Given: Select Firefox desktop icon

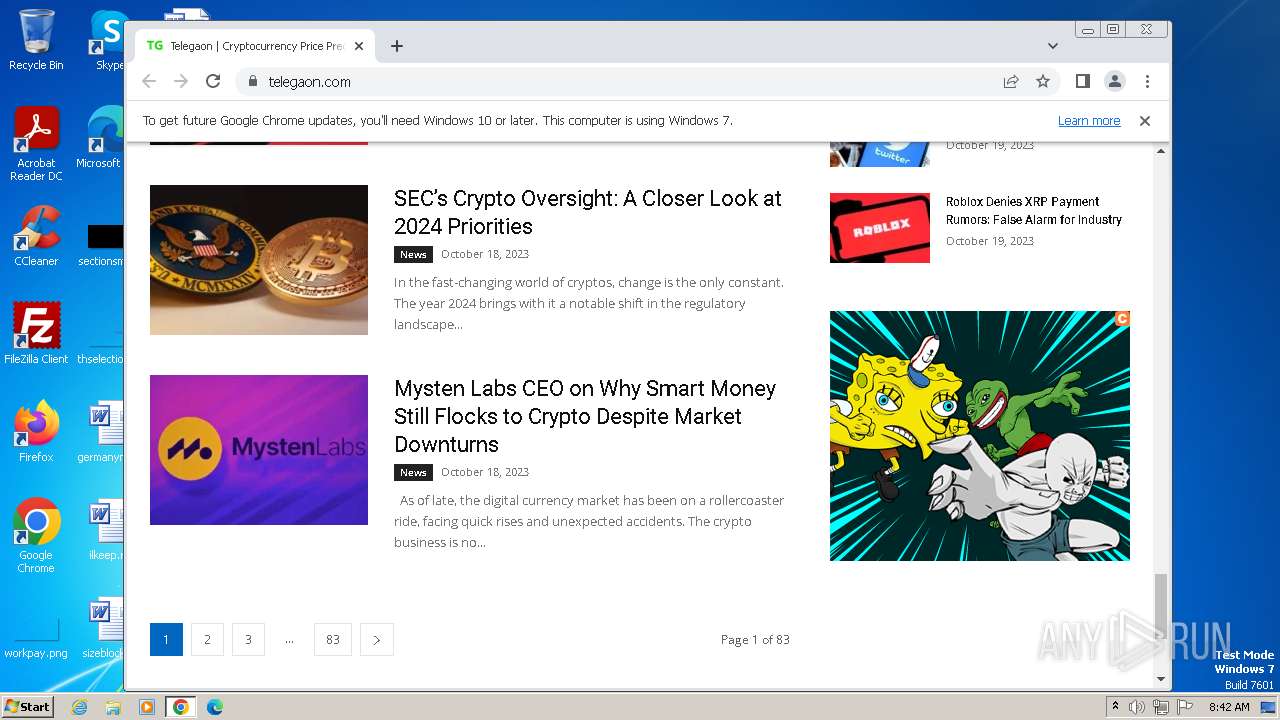Looking at the screenshot, I should coord(36,432).
